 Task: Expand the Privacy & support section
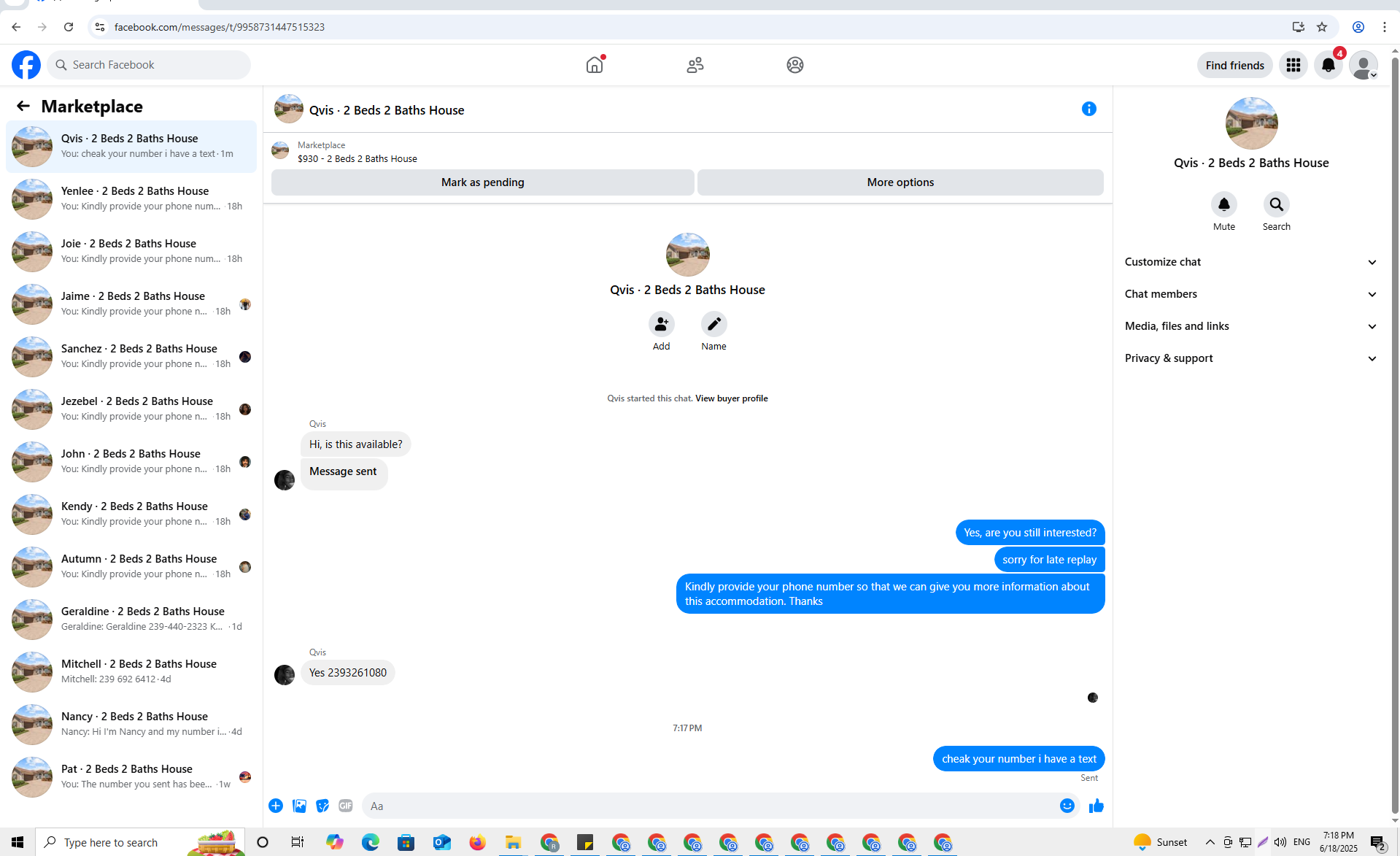(1251, 358)
